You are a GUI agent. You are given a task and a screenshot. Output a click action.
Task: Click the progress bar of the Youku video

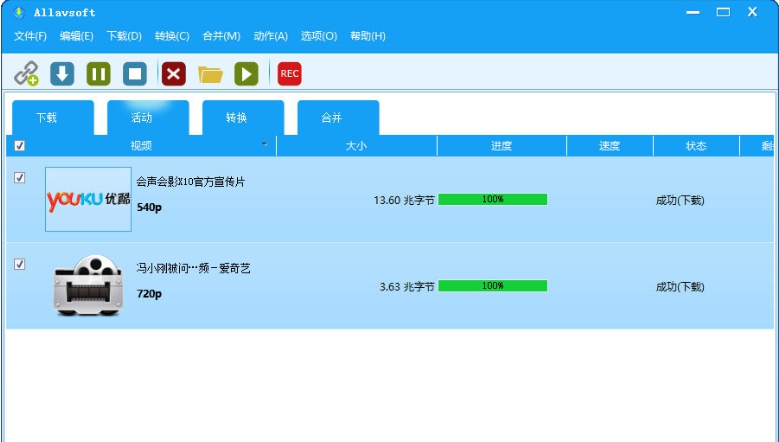click(x=492, y=200)
